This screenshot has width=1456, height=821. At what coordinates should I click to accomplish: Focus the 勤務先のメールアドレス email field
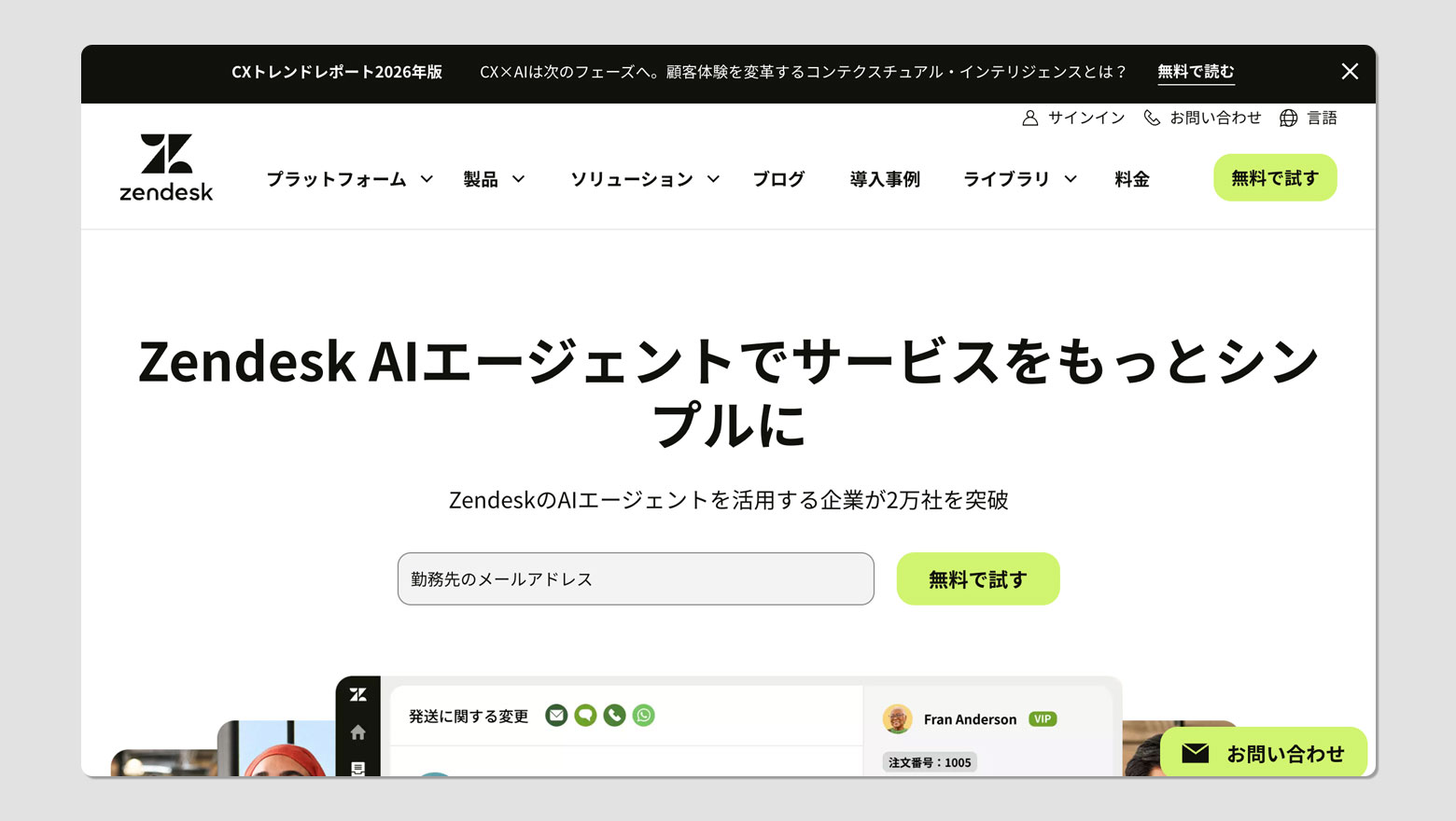coord(636,578)
